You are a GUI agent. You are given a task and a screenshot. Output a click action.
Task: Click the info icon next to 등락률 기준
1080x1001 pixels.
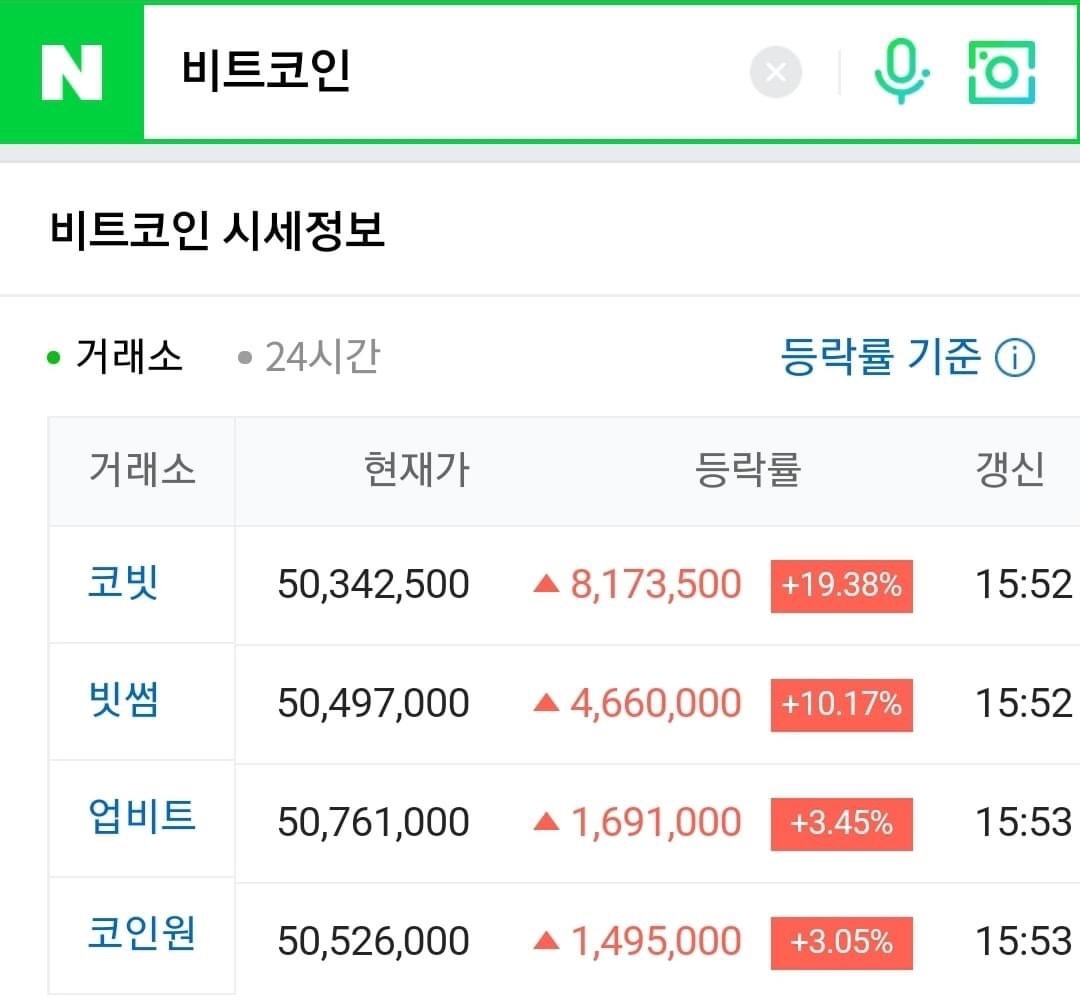[1015, 358]
